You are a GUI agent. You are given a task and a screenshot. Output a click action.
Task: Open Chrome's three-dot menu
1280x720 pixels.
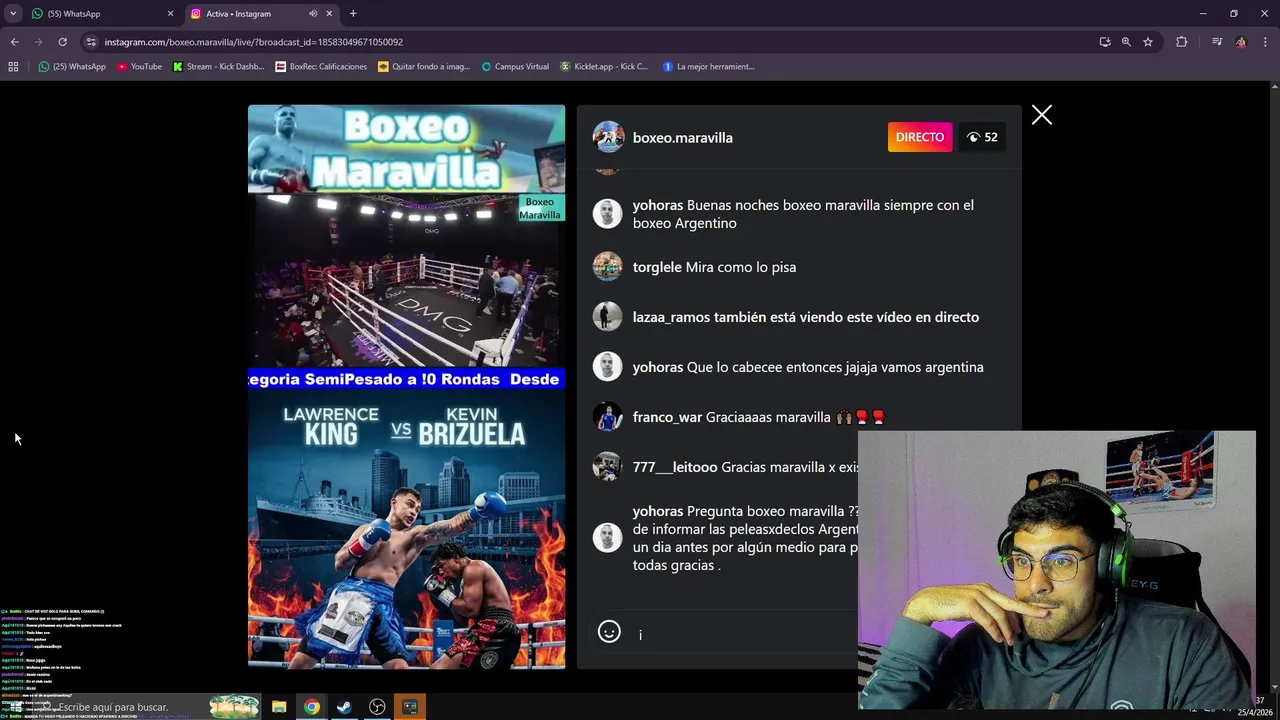1265,42
